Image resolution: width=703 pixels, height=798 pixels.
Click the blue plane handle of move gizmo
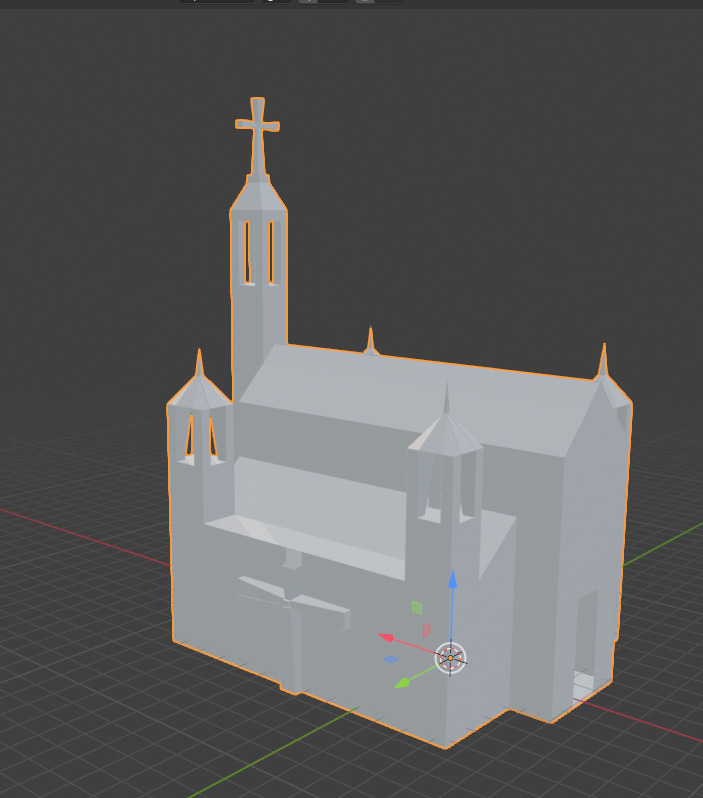pyautogui.click(x=390, y=659)
